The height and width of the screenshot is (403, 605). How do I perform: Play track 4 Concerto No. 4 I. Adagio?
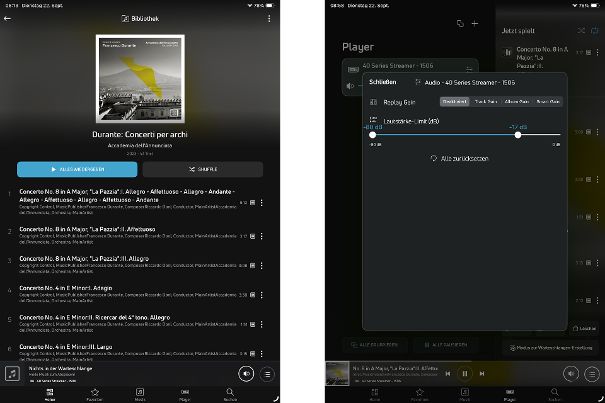(127, 294)
